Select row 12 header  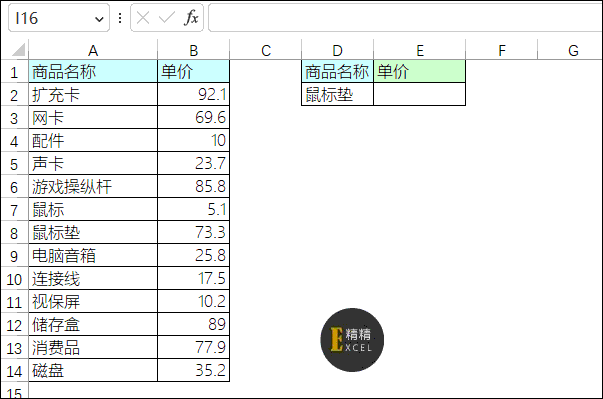click(14, 325)
